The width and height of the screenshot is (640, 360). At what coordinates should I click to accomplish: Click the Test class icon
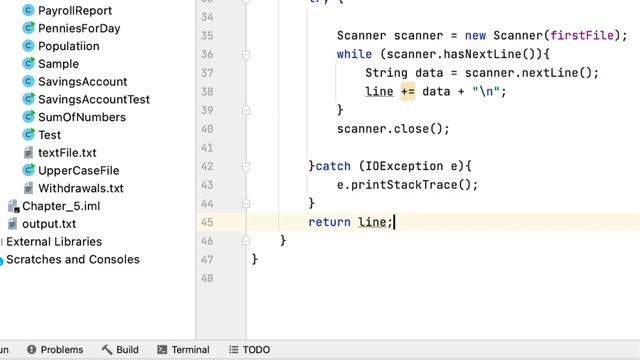tap(28, 135)
